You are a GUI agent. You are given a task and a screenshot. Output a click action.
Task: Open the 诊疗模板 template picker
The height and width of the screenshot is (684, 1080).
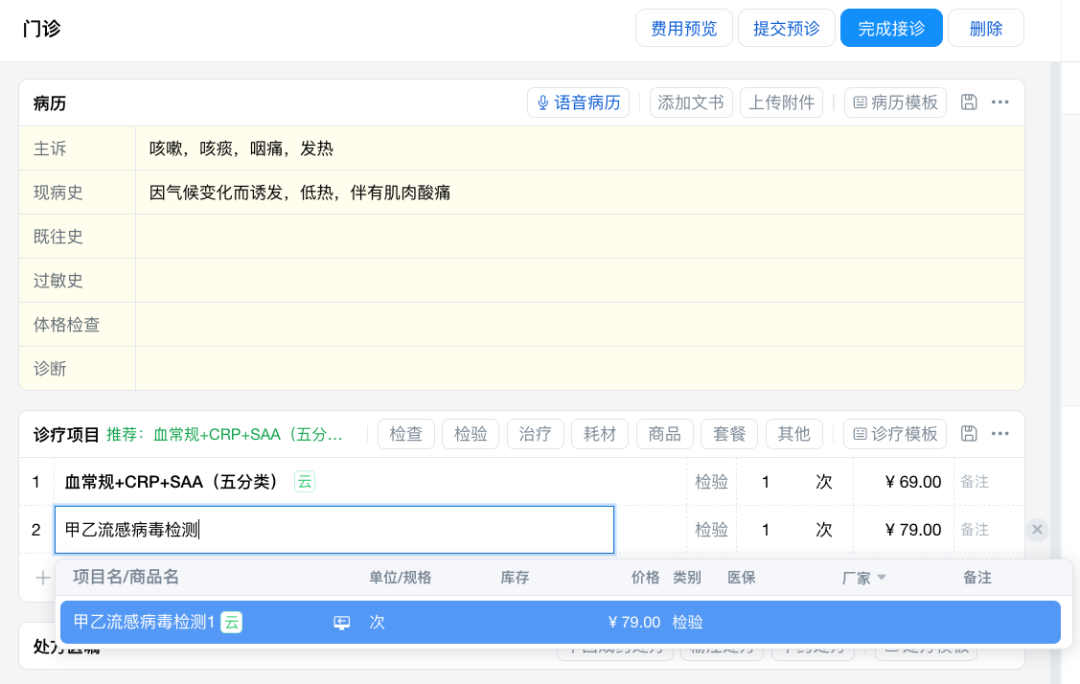tap(895, 433)
